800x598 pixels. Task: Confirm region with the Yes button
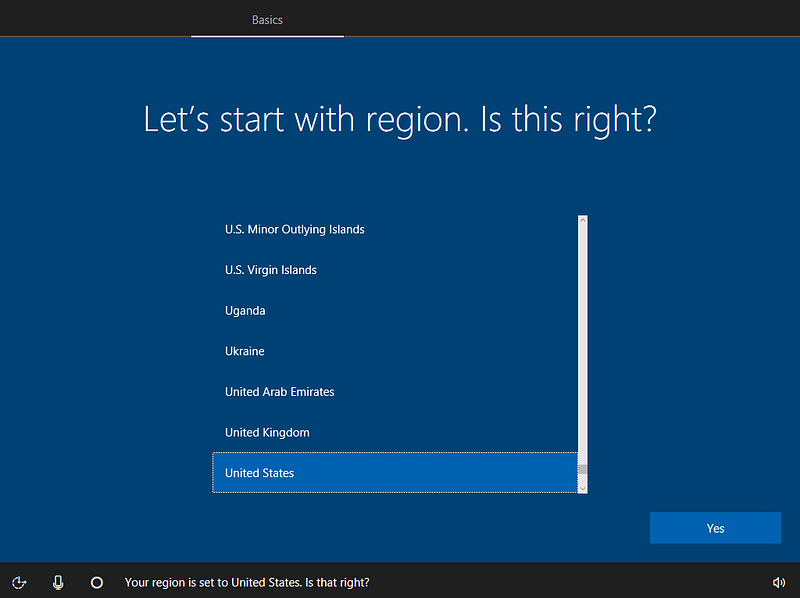[715, 528]
